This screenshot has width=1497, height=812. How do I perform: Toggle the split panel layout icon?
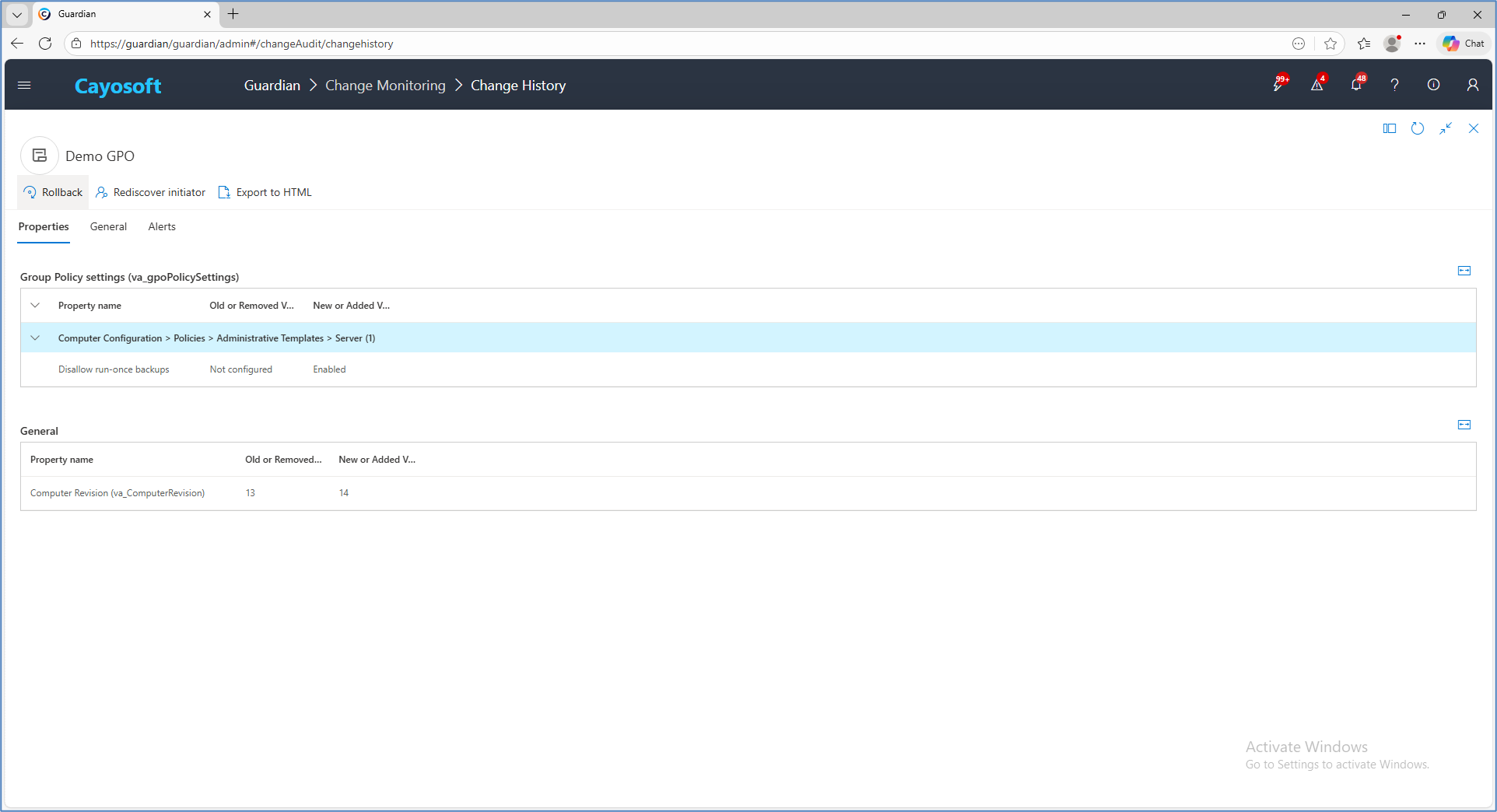click(1389, 128)
